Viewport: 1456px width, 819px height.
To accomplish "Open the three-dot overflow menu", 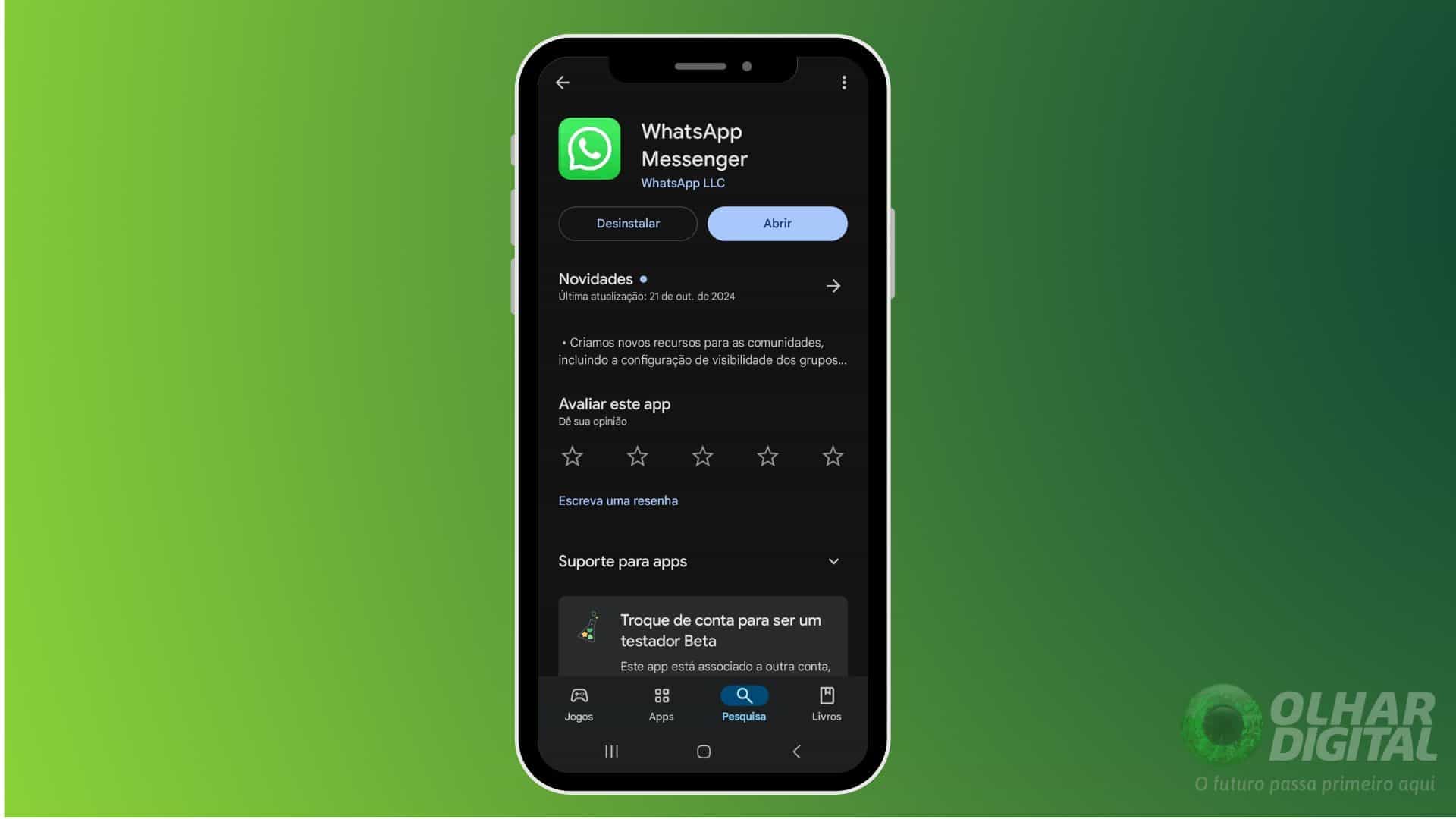I will pyautogui.click(x=844, y=82).
